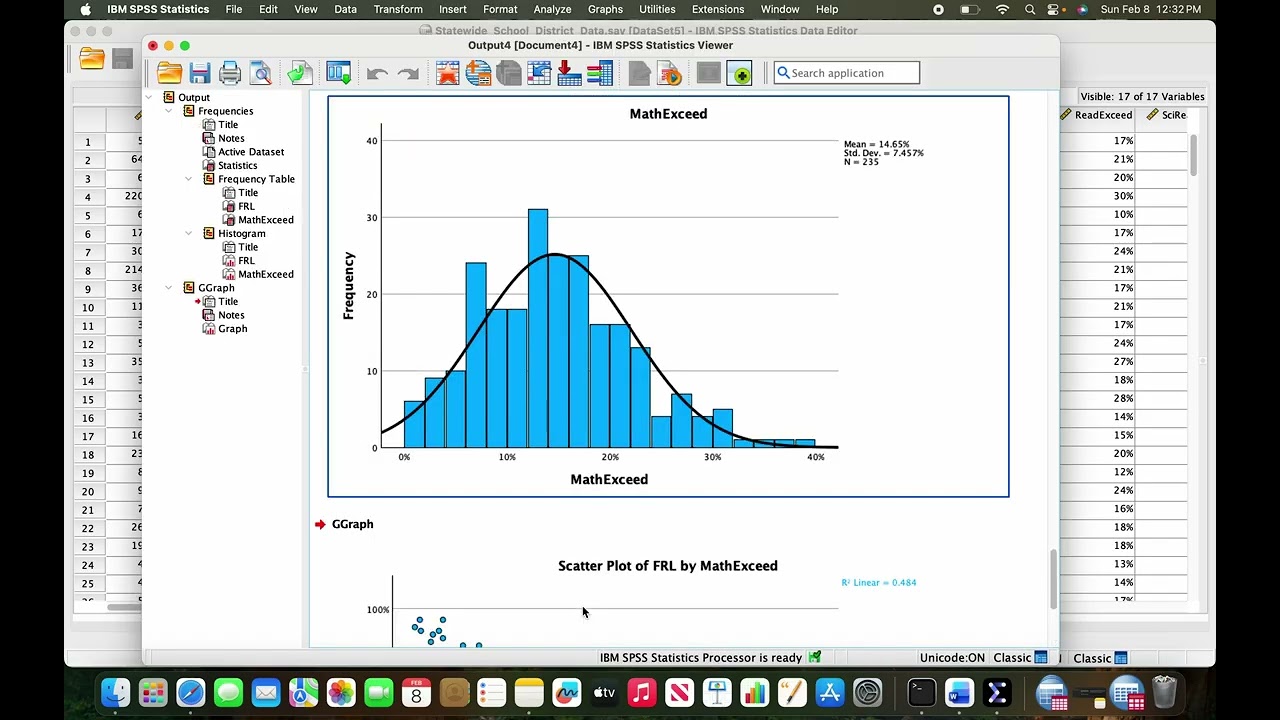Select MathExceed under Histogram in outline
The height and width of the screenshot is (720, 1280).
click(x=266, y=274)
